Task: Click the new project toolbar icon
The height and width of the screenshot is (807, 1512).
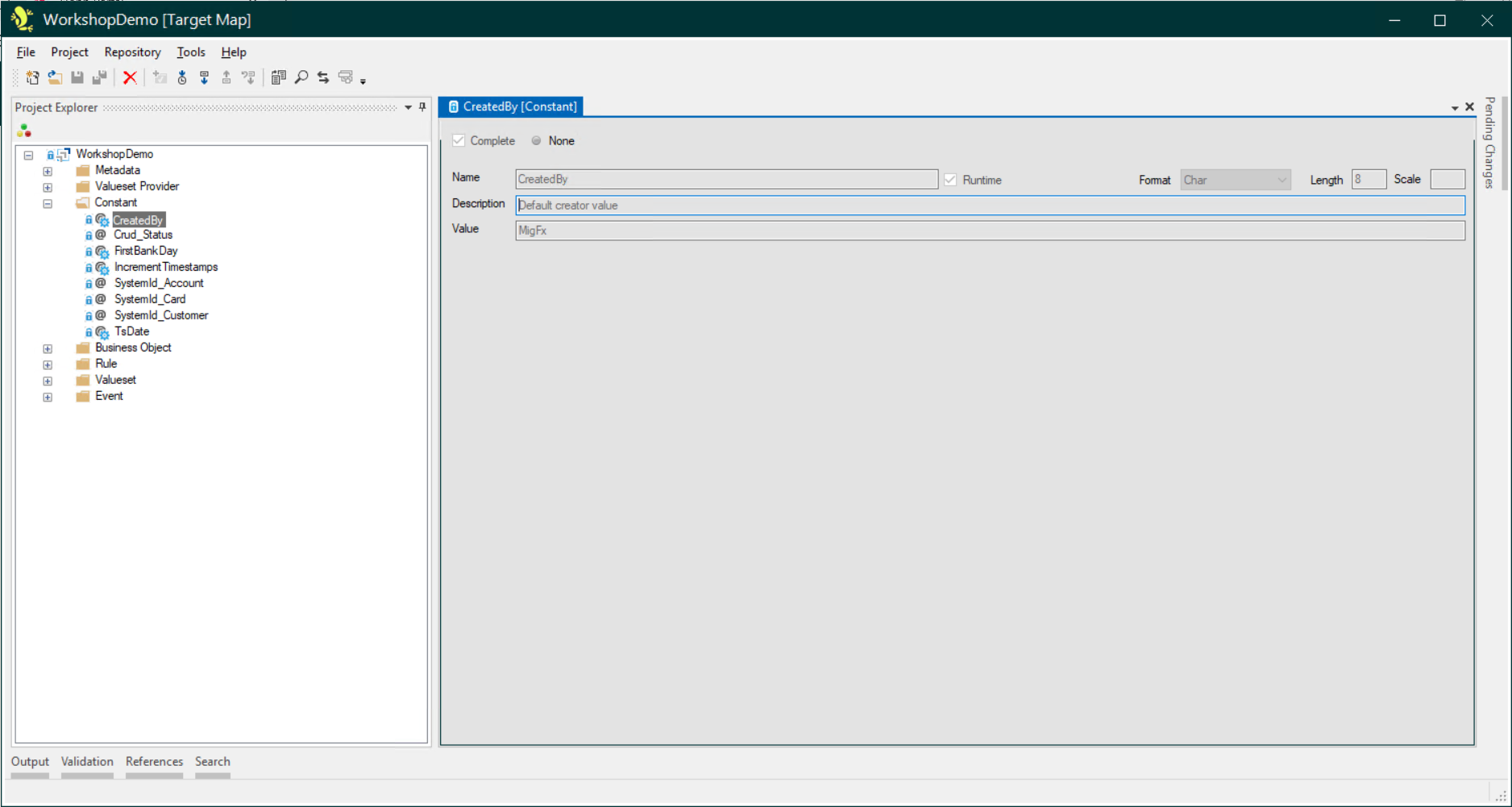Action: click(32, 77)
